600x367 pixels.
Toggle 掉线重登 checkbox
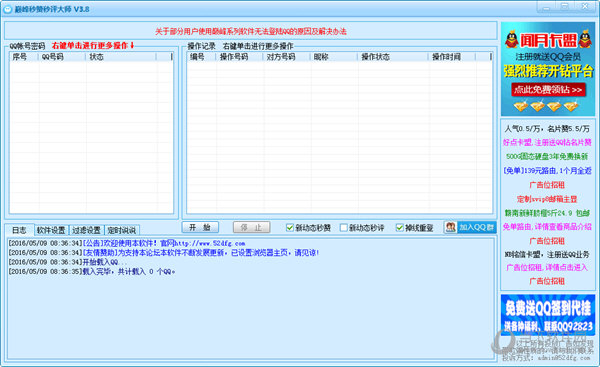pos(399,228)
